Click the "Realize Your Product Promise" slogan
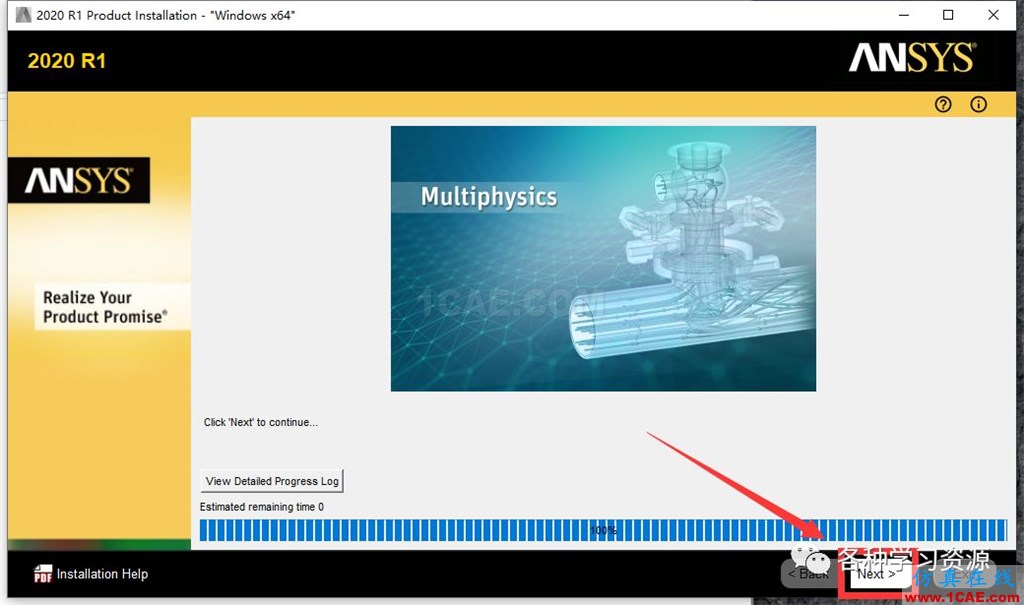This screenshot has width=1024, height=605. point(105,306)
